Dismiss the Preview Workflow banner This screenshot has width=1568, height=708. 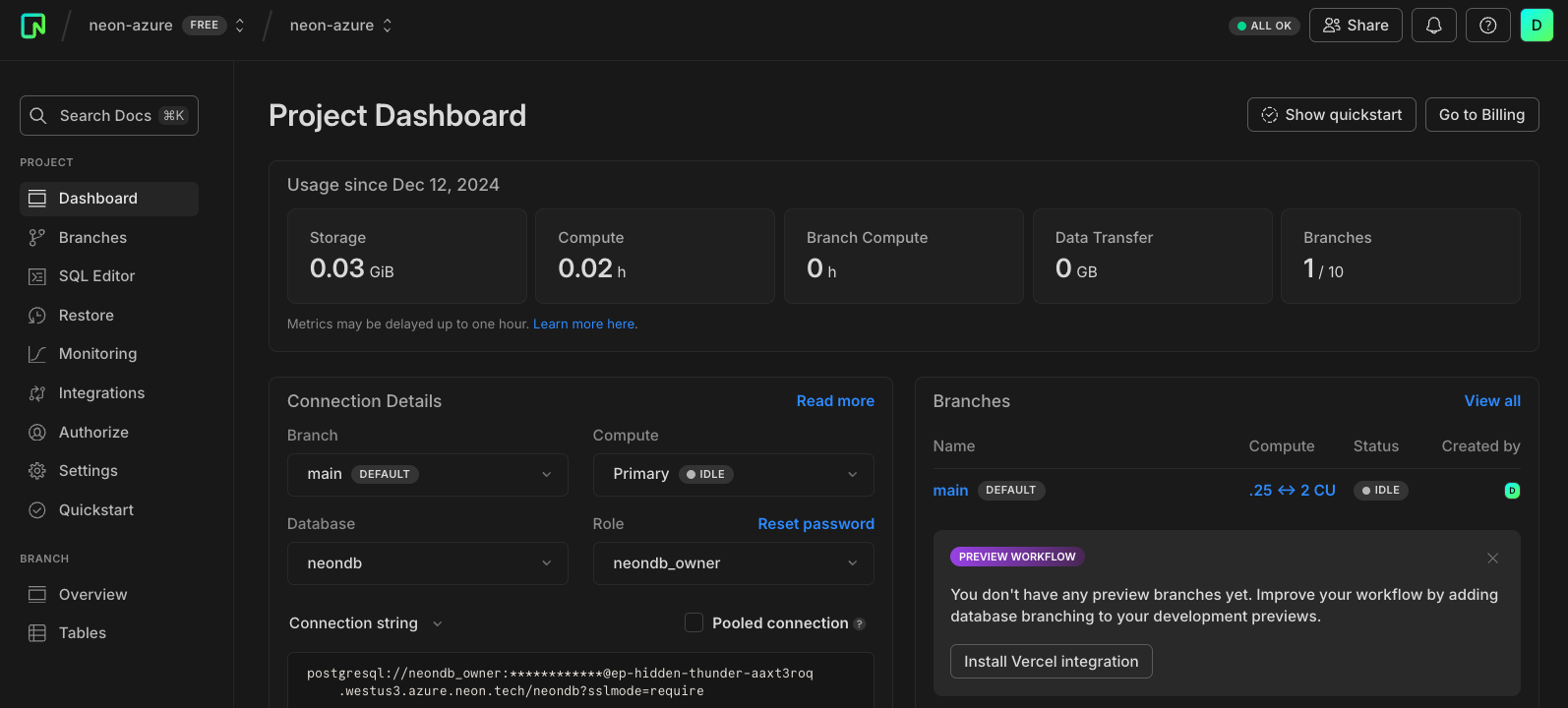click(x=1492, y=558)
